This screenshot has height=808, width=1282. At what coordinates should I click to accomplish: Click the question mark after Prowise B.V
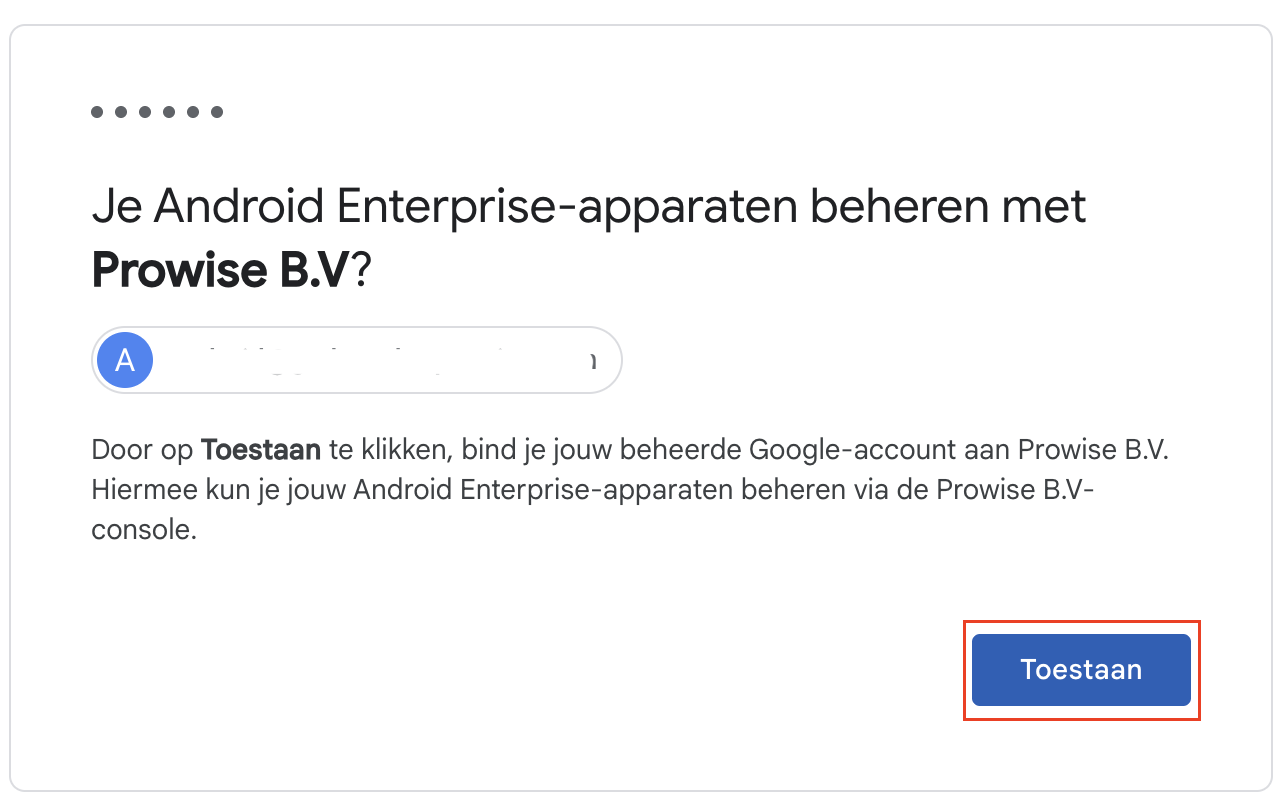(360, 268)
